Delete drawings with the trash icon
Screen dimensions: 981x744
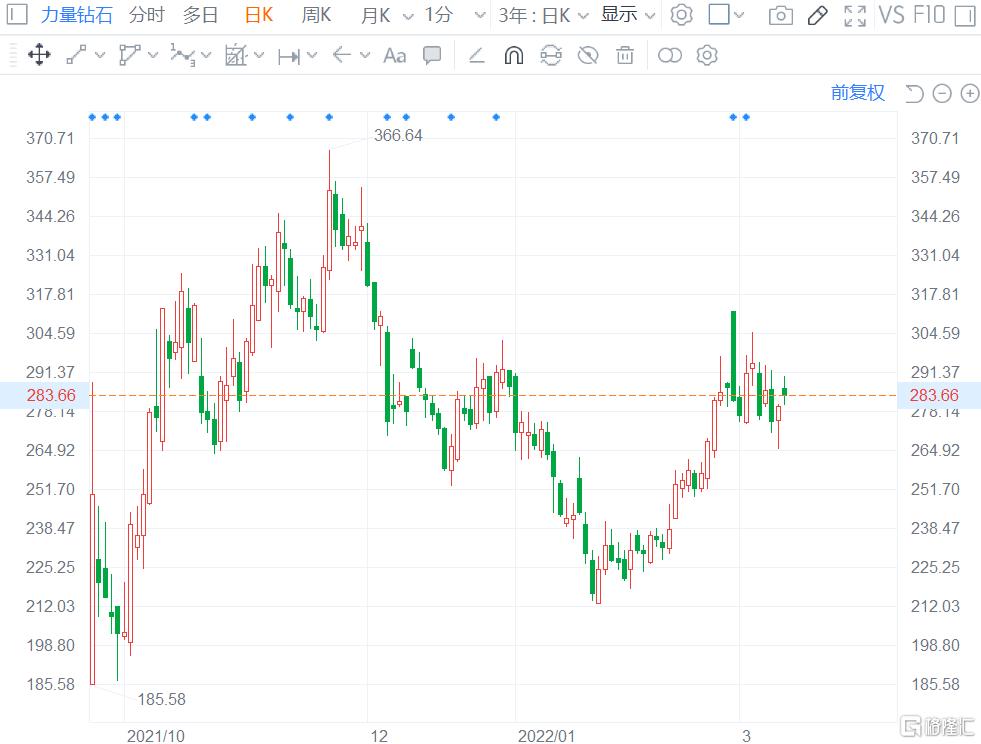click(625, 55)
